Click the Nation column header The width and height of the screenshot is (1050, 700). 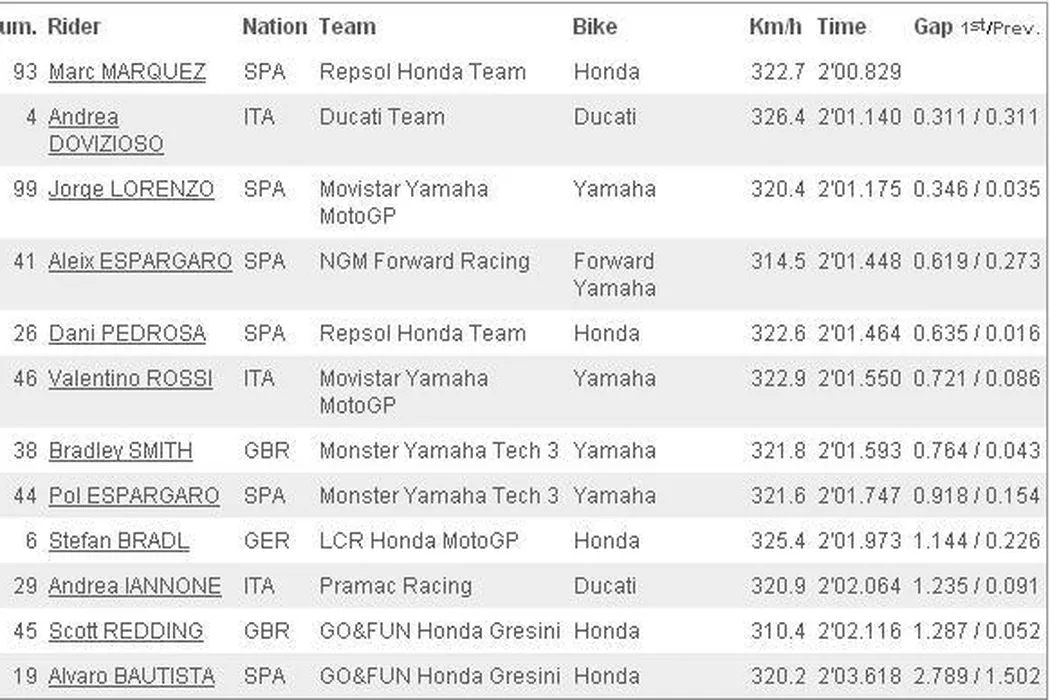click(x=274, y=27)
